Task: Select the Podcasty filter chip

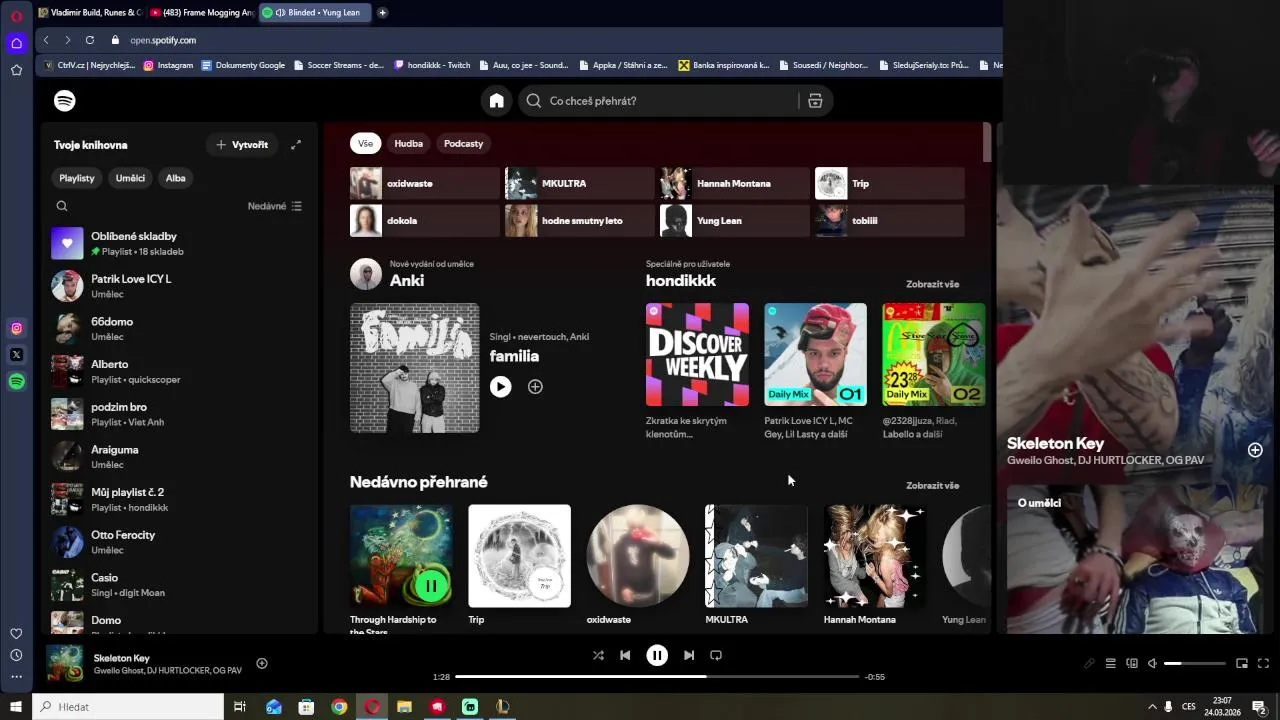Action: tap(463, 144)
